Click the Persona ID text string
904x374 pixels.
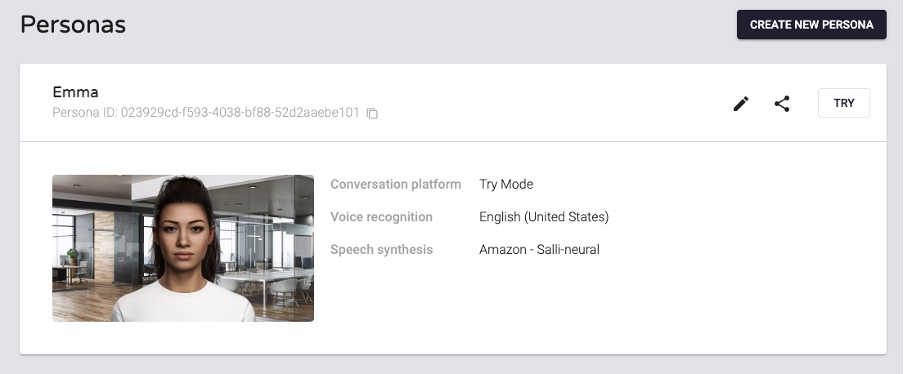[206, 112]
